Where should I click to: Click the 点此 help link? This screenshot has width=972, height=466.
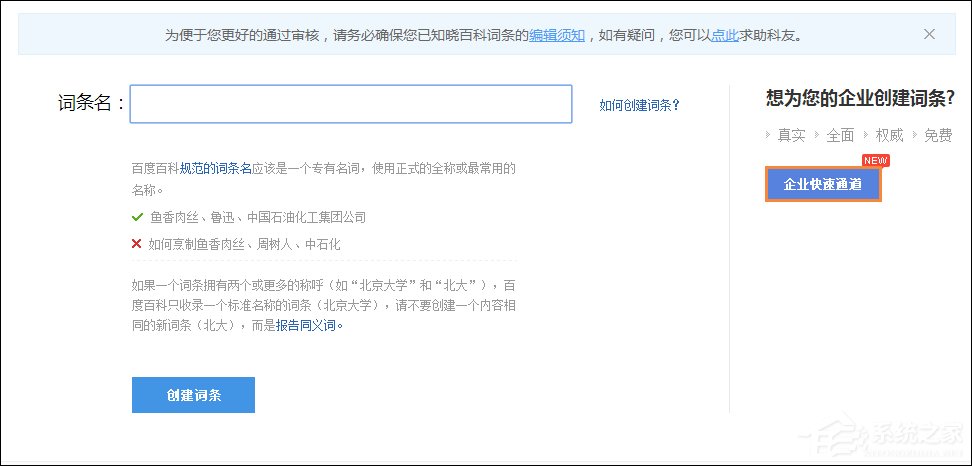click(x=725, y=35)
